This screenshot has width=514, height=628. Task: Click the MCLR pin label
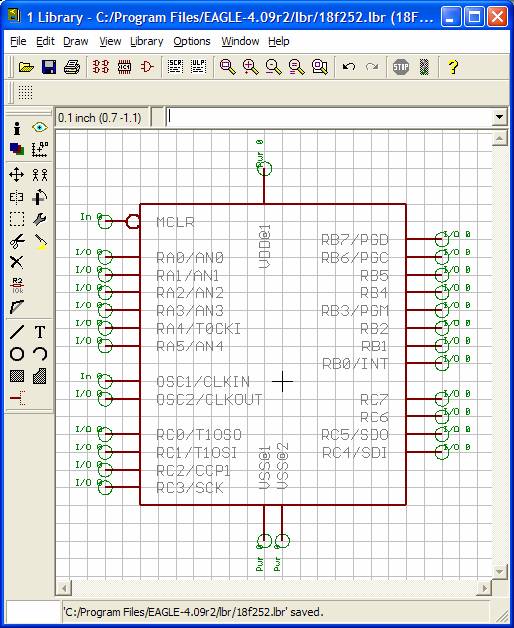point(175,222)
